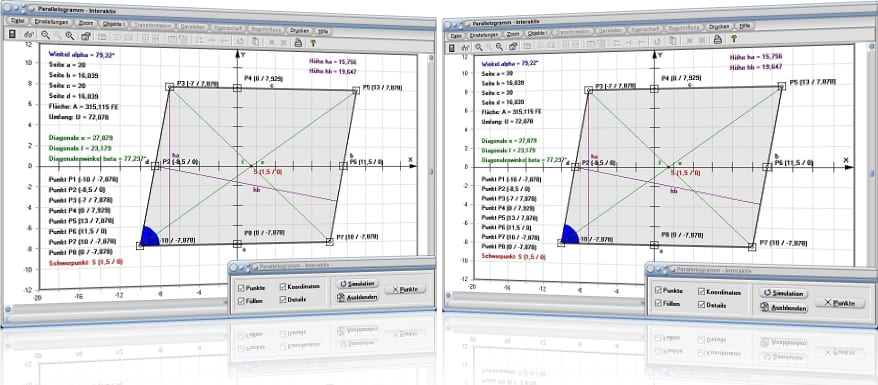Screen dimensions: 878x385
Task: Select point handle P7 in right graph
Action: pos(752,246)
